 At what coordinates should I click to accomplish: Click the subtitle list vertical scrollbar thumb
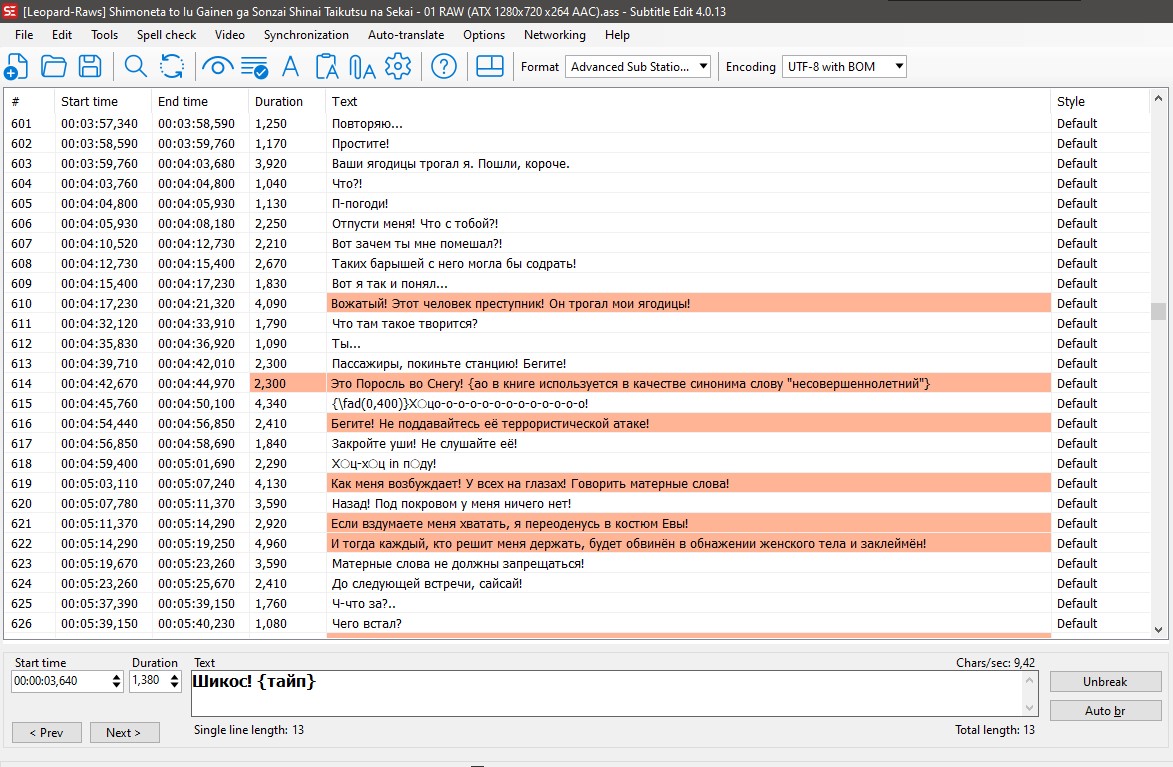1158,311
